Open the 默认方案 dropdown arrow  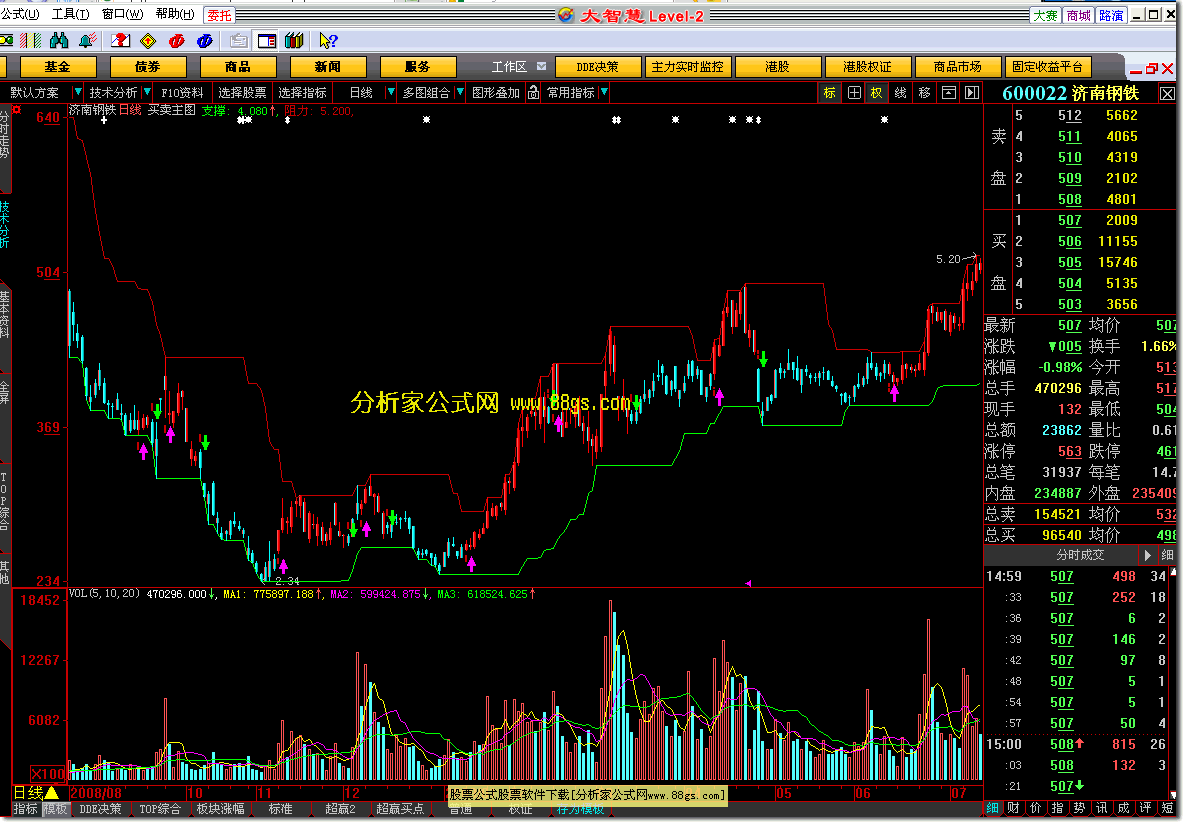coord(77,92)
